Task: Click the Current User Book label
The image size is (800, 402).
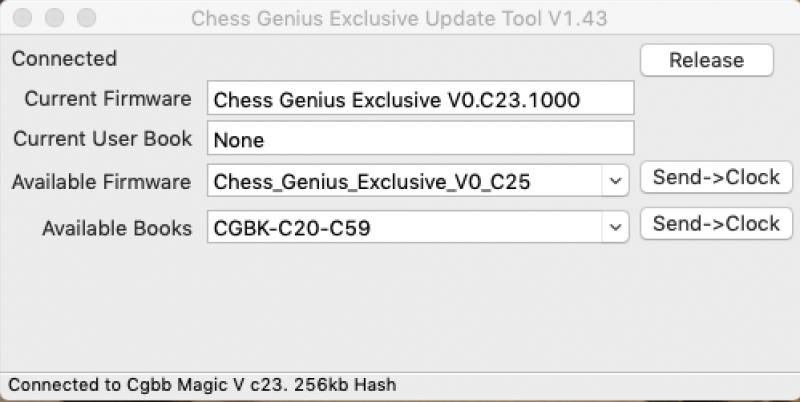Action: pyautogui.click(x=102, y=139)
